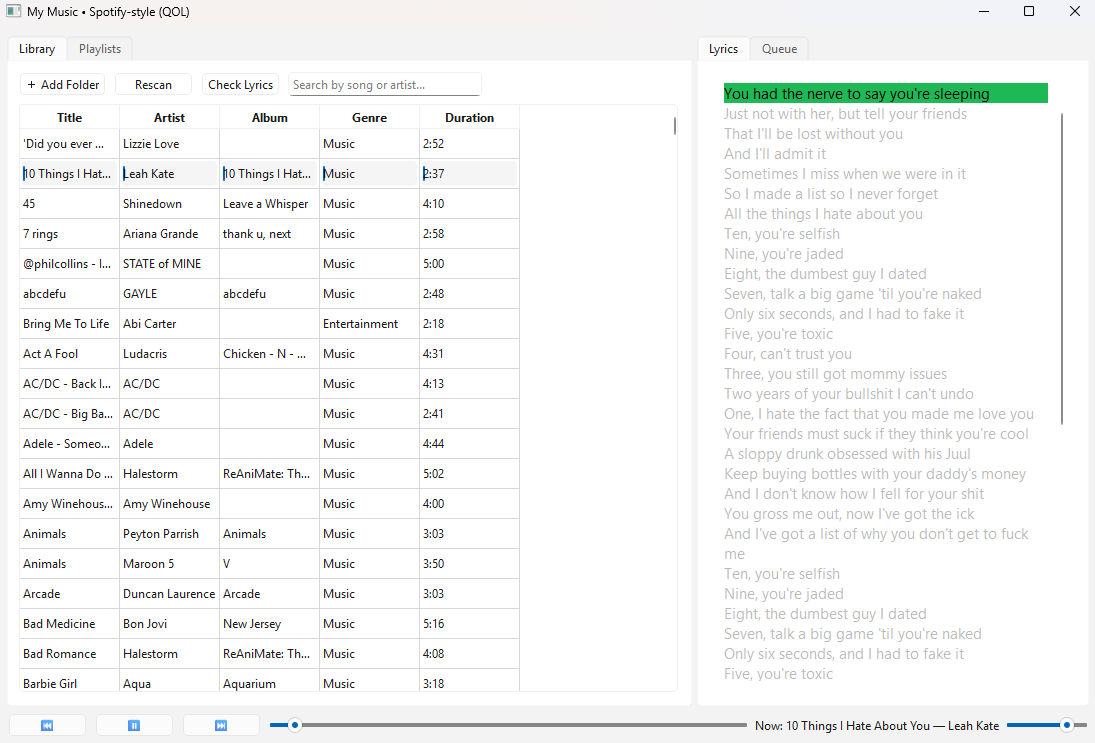Click the 'Now: 10 Things I Hate About You' label
The height and width of the screenshot is (743, 1095).
click(x=877, y=726)
